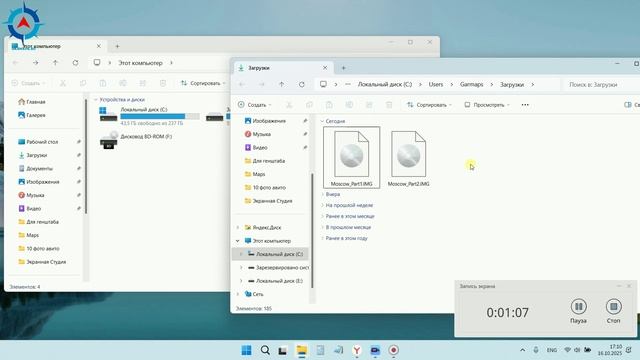Click monitor icon in Загрузки address bar
The width and height of the screenshot is (640, 360).
pyautogui.click(x=323, y=84)
